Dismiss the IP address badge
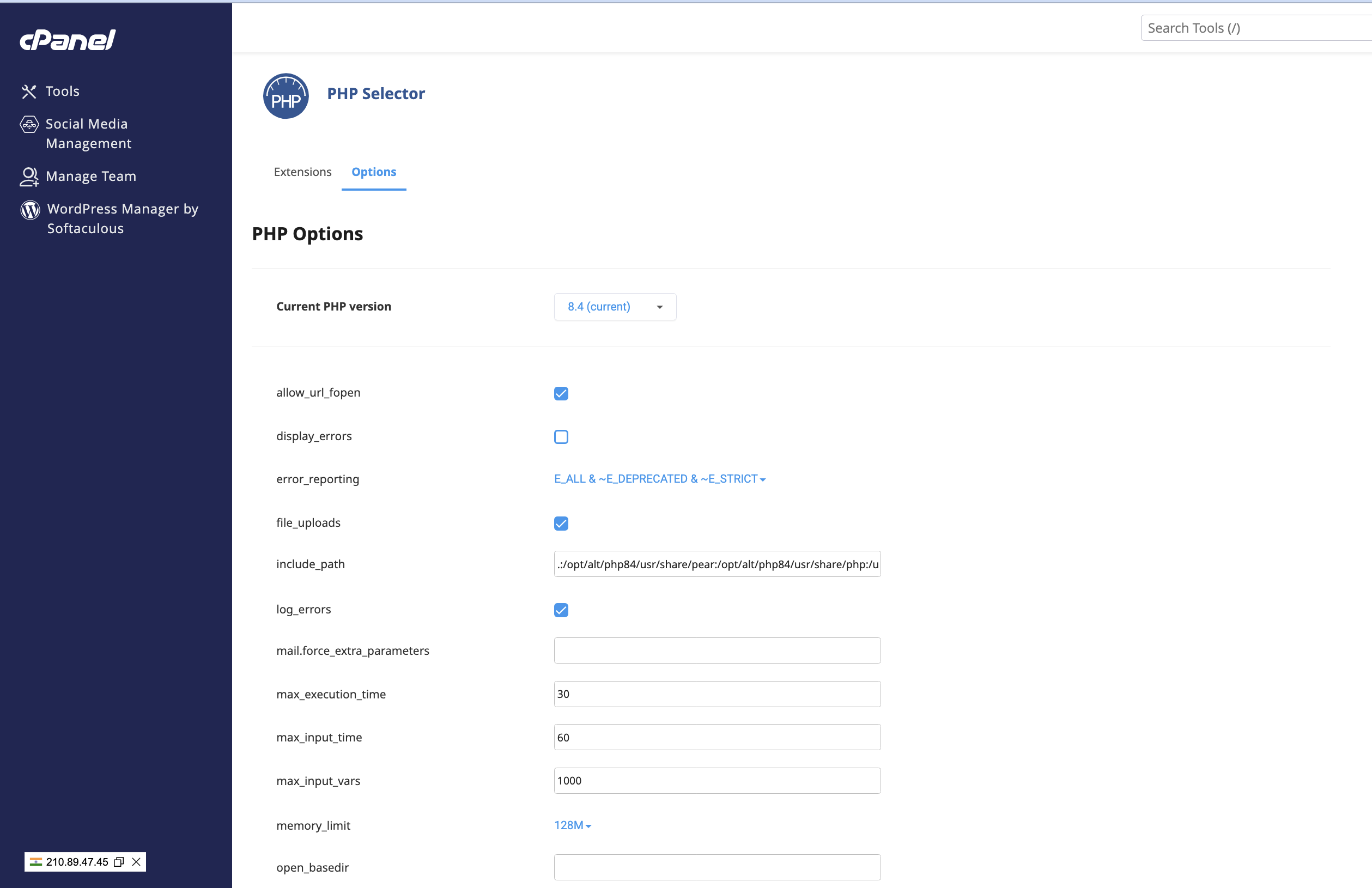The width and height of the screenshot is (1372, 888). pos(137,862)
